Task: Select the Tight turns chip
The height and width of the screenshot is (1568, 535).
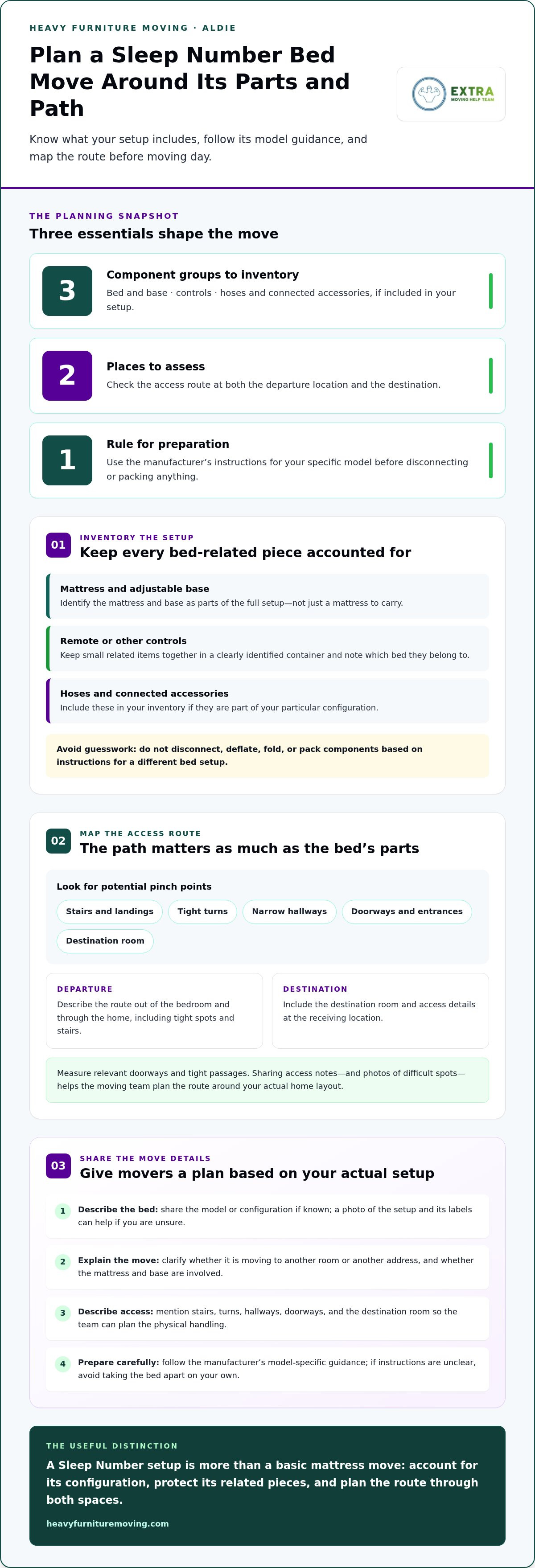Action: point(203,911)
